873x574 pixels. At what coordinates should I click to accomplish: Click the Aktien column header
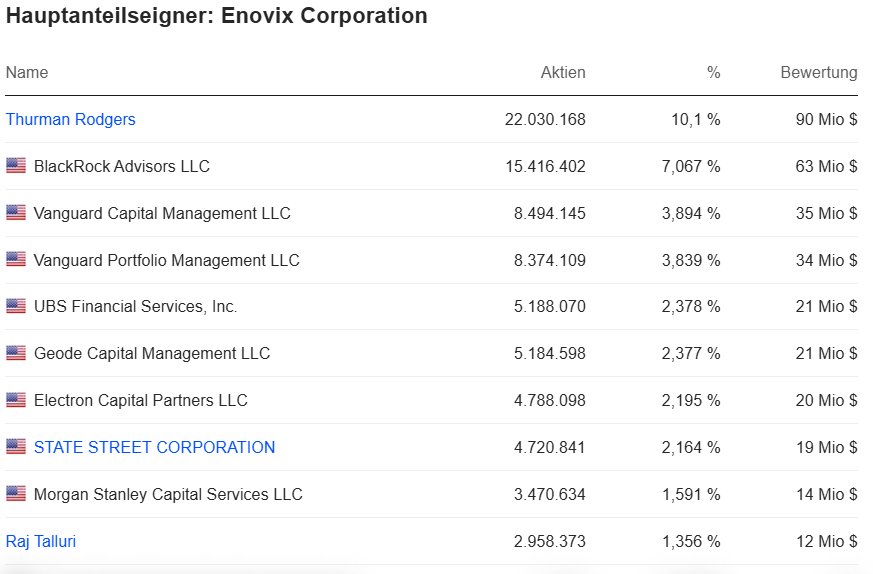[x=563, y=72]
